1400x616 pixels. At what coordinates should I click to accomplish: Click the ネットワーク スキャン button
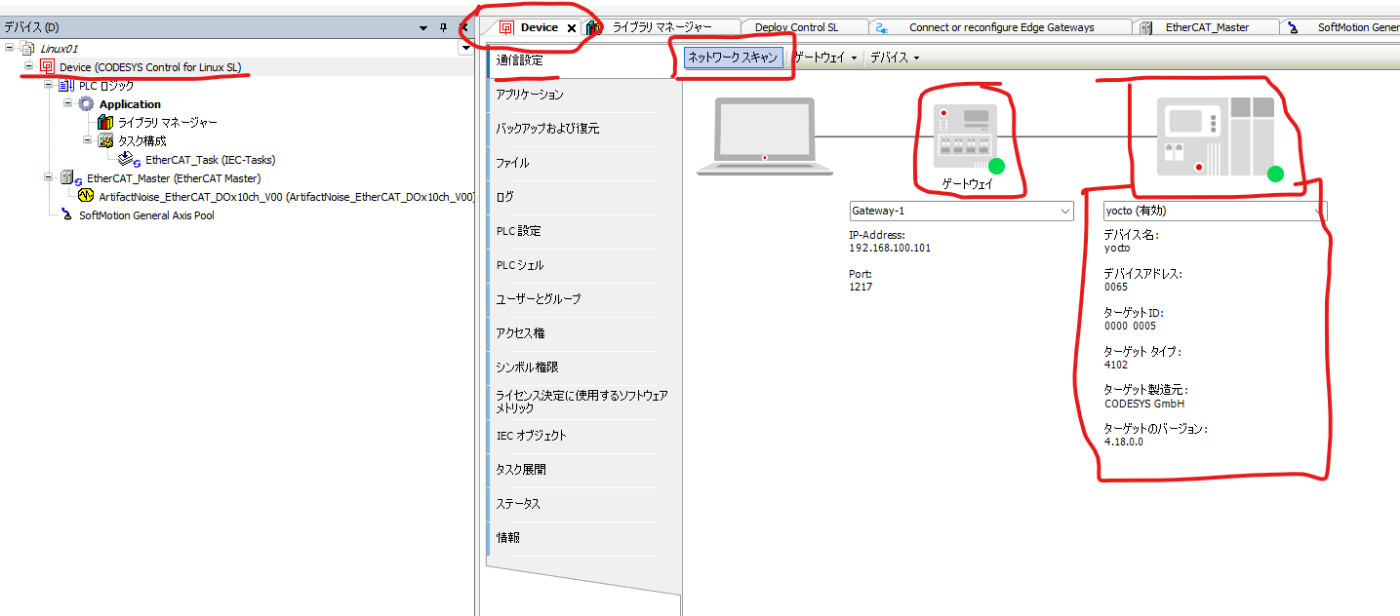732,58
